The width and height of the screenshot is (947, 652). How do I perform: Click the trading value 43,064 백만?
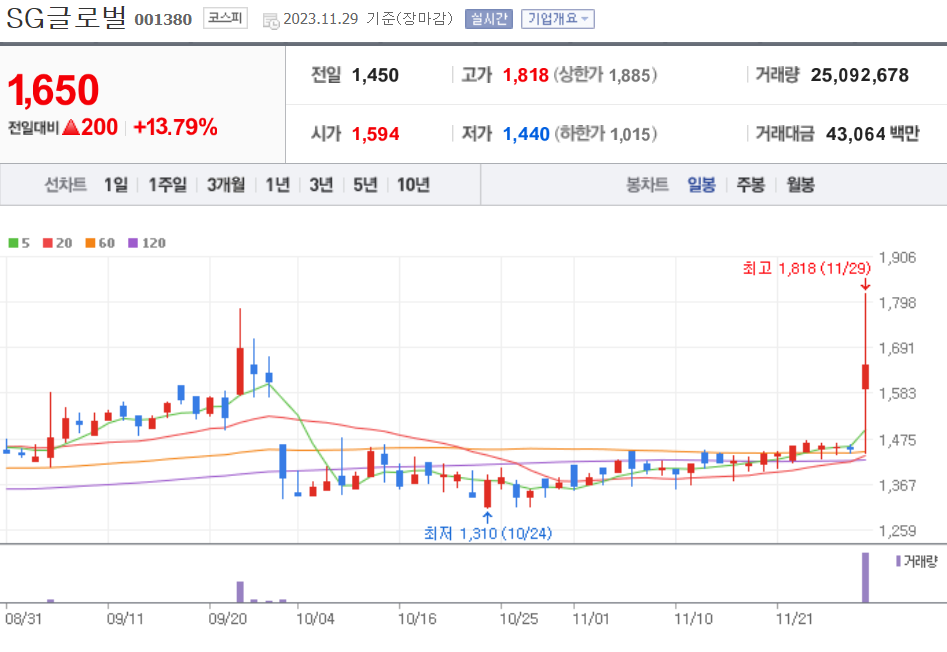click(873, 134)
